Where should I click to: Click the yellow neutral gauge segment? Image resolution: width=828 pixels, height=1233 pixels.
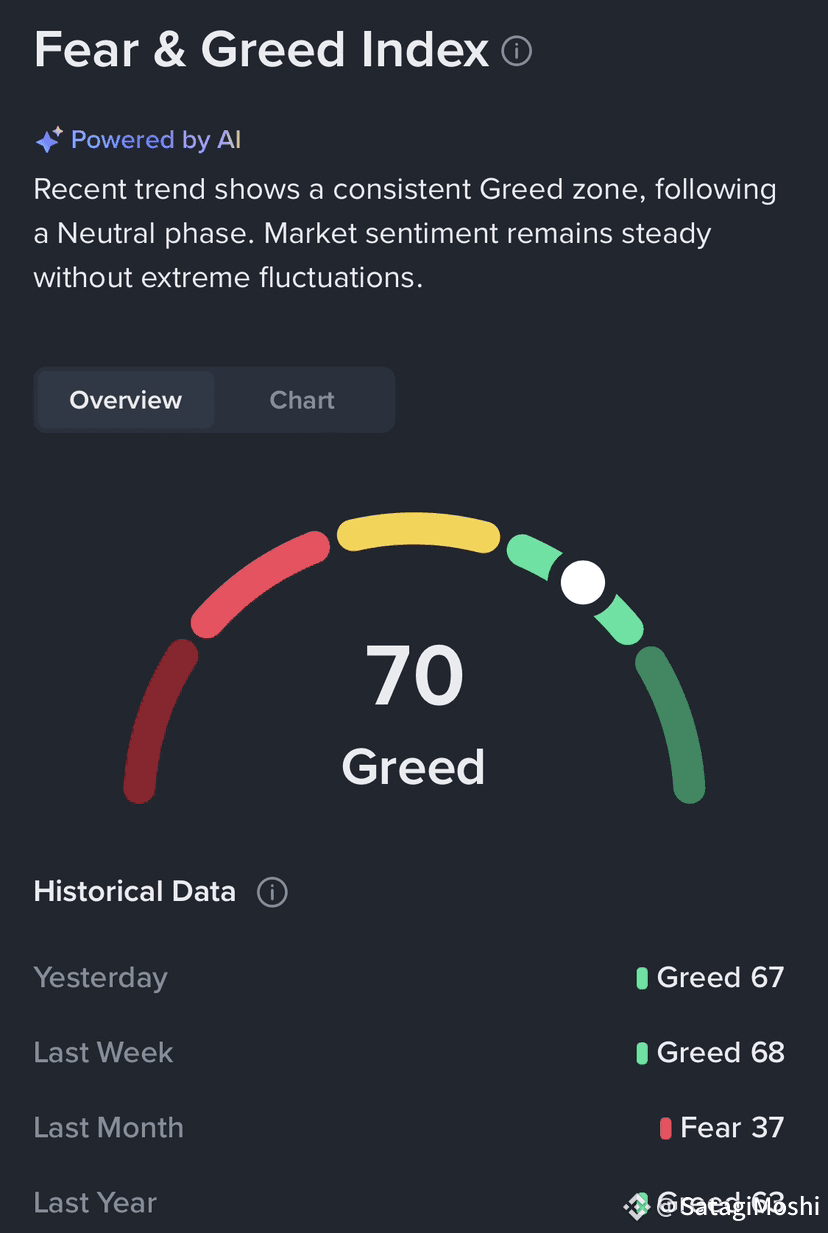(418, 533)
